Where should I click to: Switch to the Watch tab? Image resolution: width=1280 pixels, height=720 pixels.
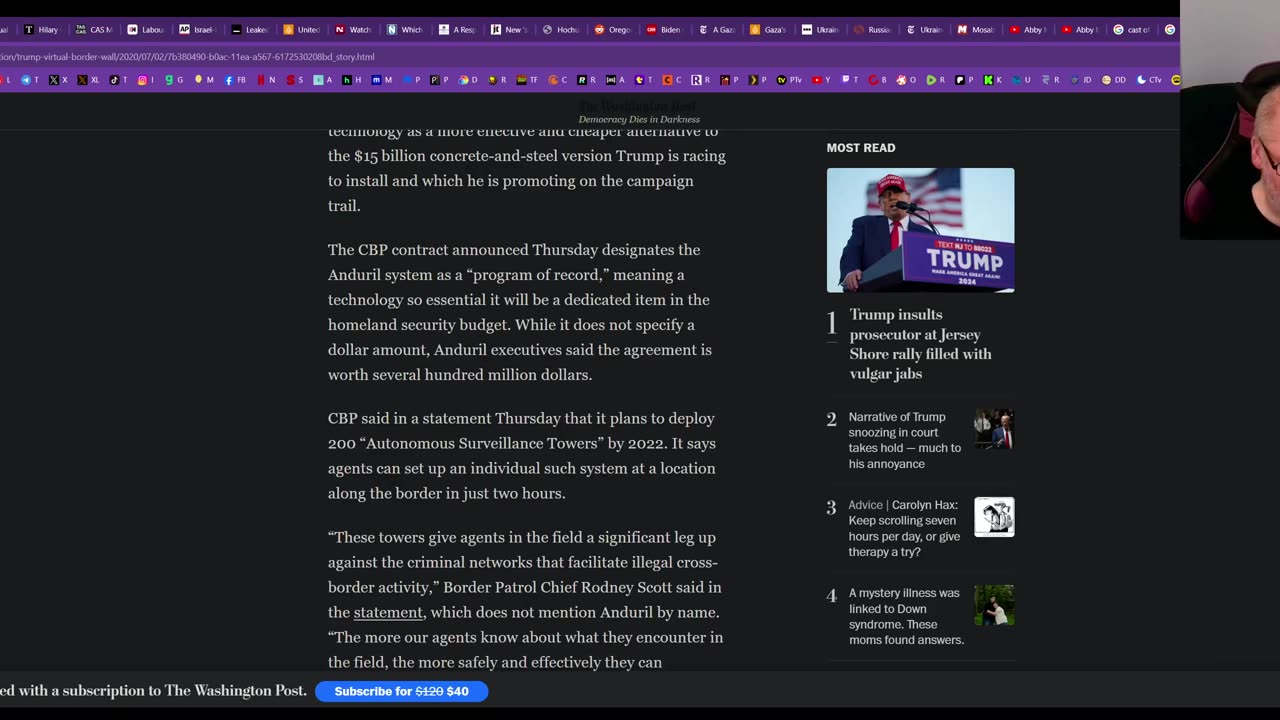(354, 30)
